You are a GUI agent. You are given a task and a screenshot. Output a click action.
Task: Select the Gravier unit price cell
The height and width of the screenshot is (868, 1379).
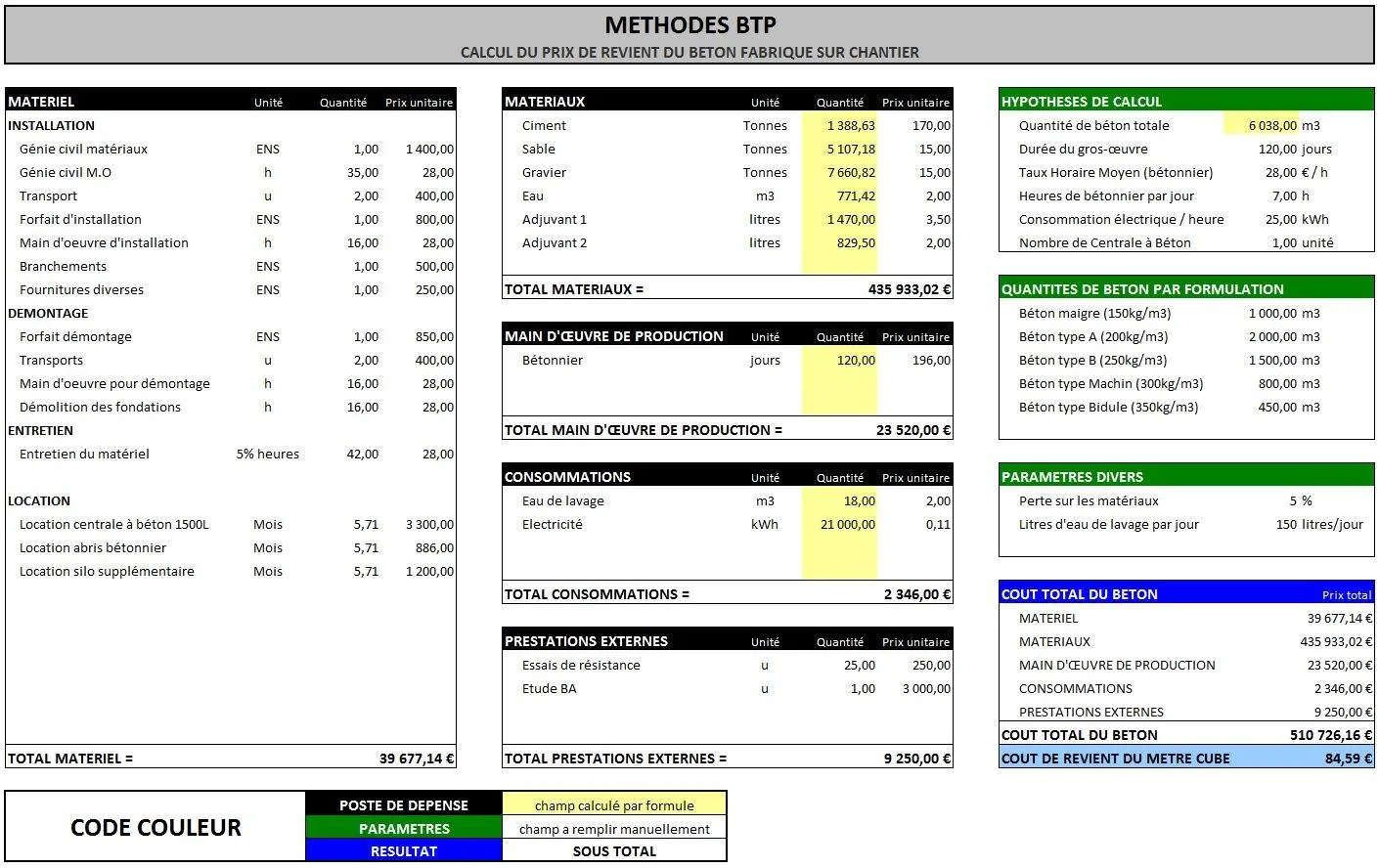coord(916,172)
